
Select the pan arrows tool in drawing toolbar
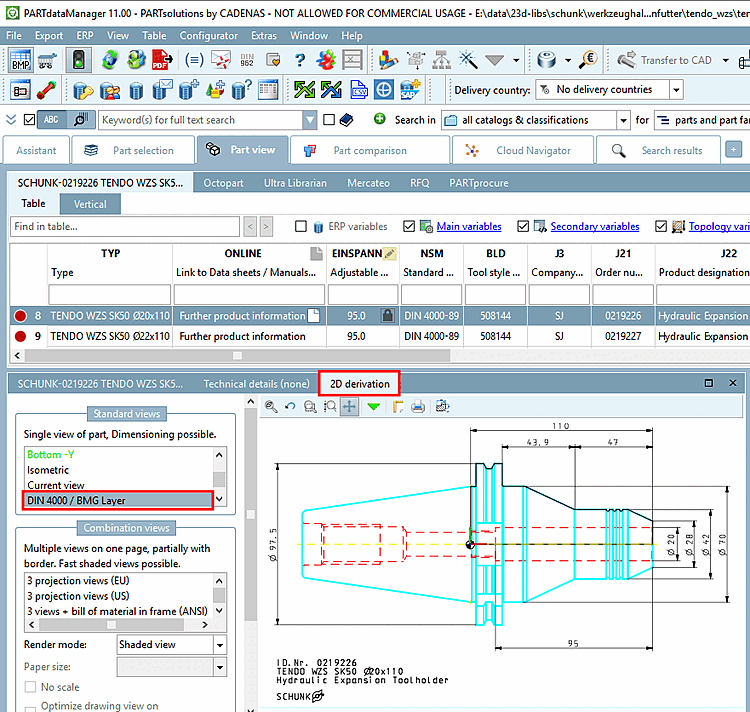tap(350, 407)
